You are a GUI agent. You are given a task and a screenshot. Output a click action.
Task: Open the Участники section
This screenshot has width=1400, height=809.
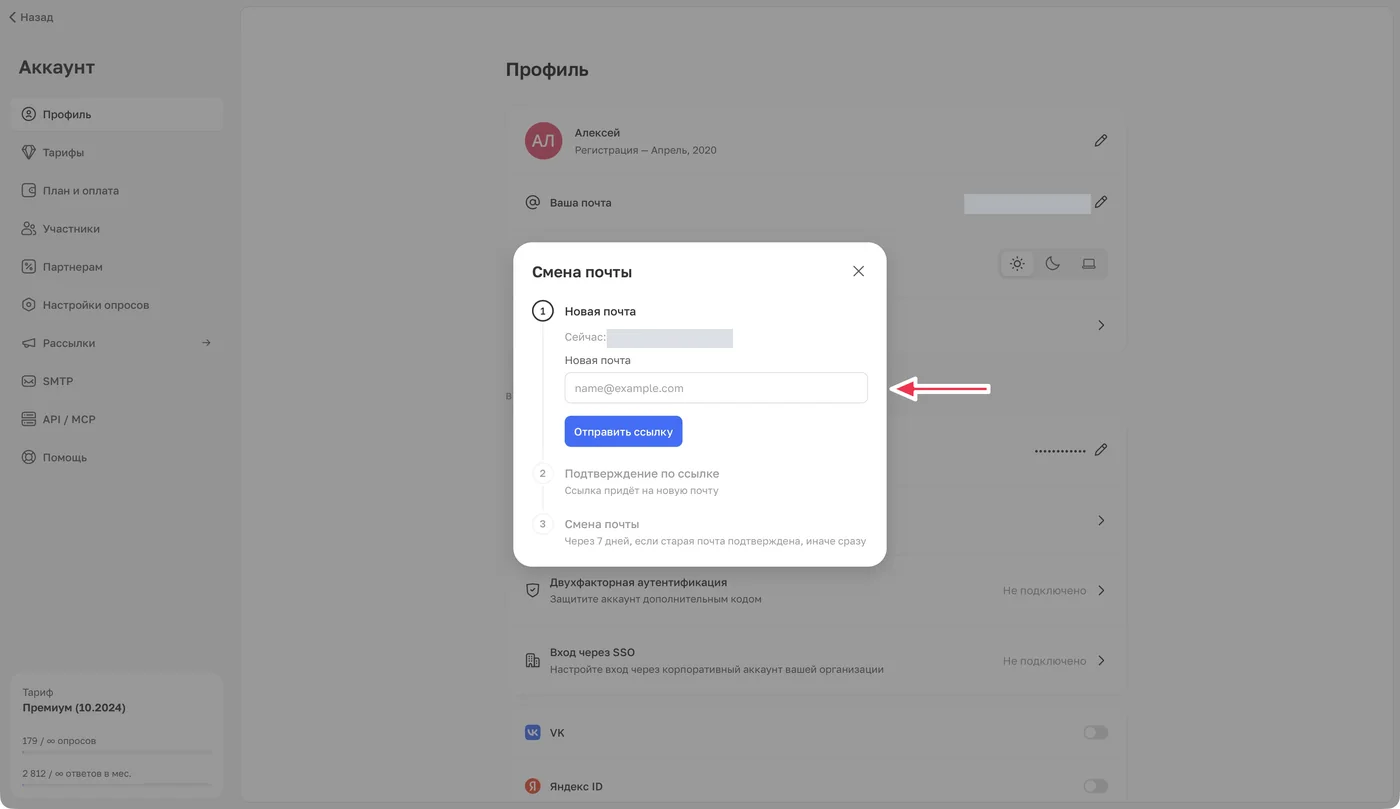point(117,229)
